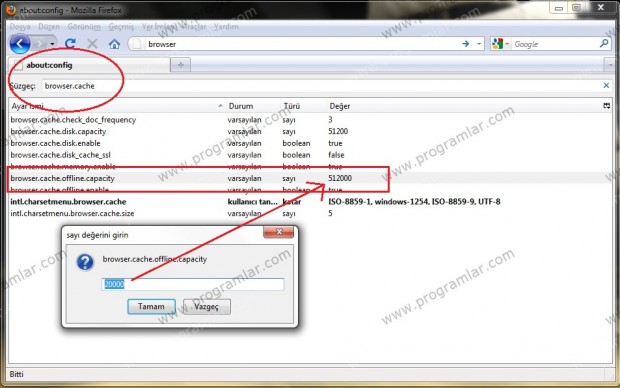Close the 'sayı değerini girin' dialog

[x=278, y=232]
